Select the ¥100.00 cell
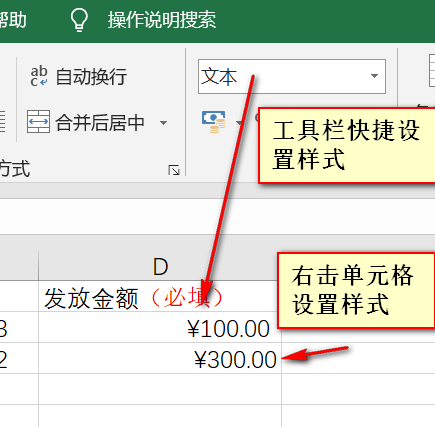The height and width of the screenshot is (427, 435). click(x=160, y=327)
